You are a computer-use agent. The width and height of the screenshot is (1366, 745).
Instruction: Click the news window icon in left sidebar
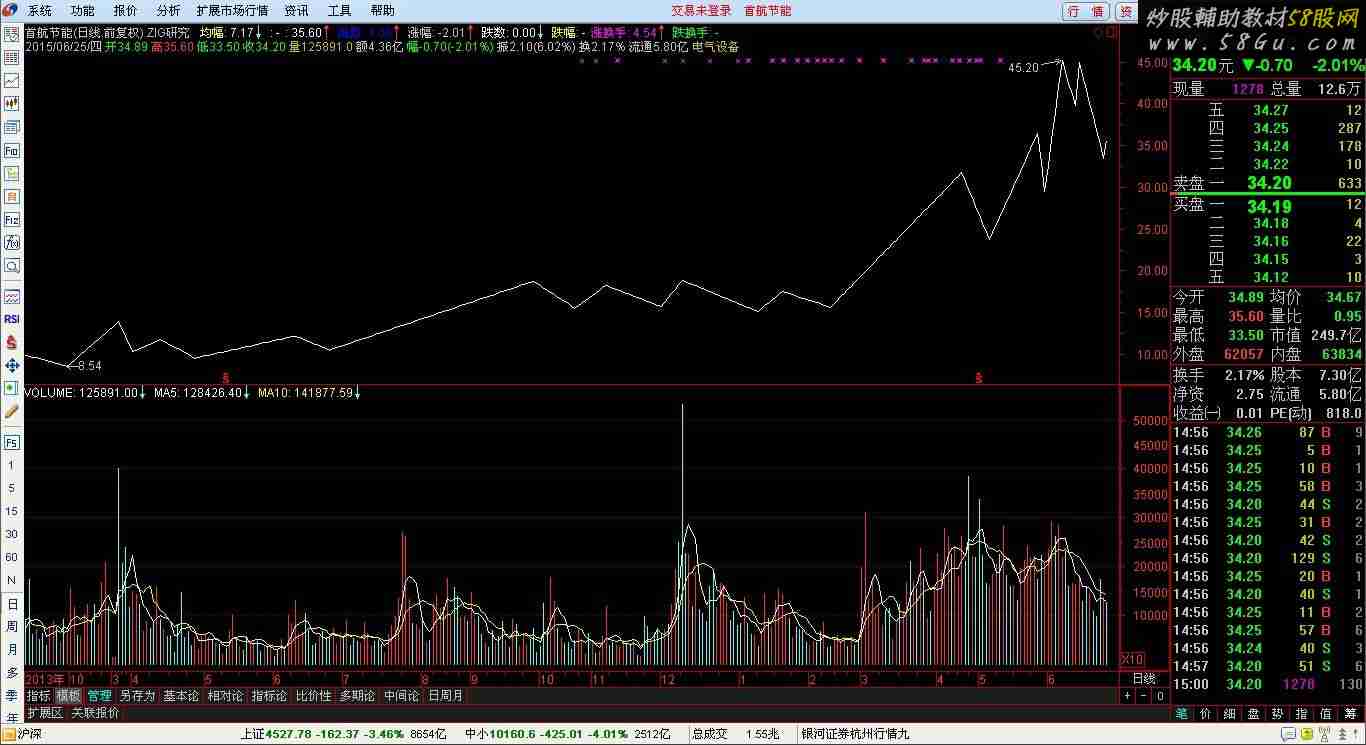(x=12, y=127)
